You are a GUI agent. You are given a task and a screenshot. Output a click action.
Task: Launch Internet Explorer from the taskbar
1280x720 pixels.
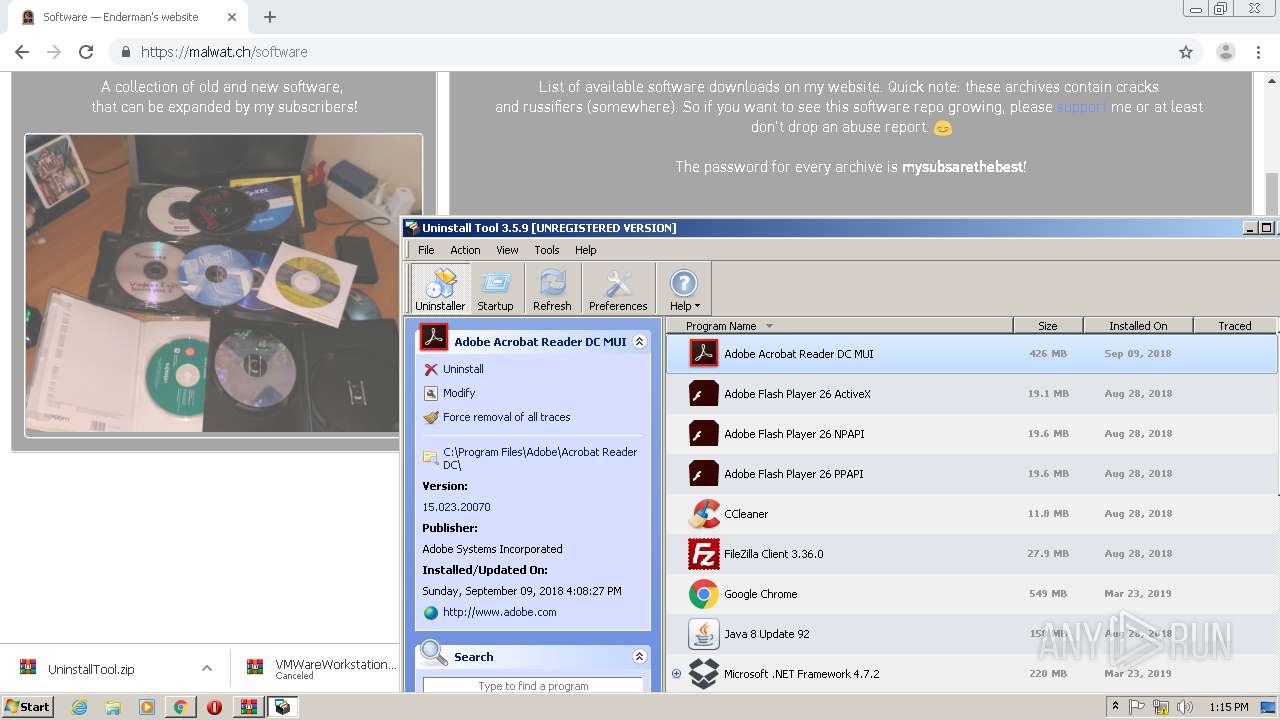(x=79, y=707)
